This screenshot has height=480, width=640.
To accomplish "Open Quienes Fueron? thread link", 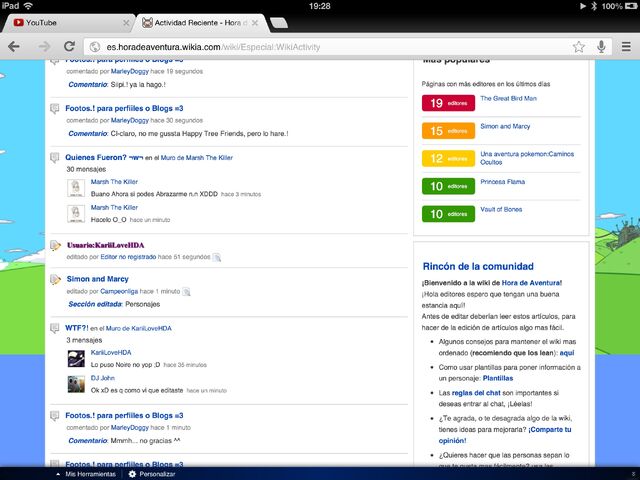I will point(104,158).
